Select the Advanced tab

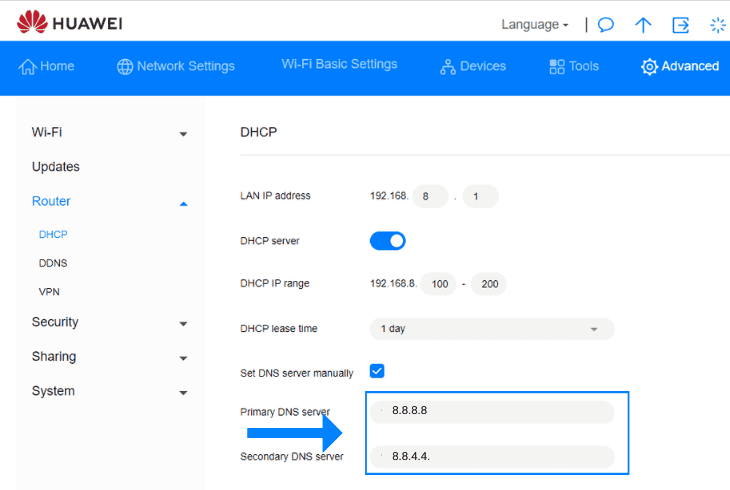[x=680, y=66]
